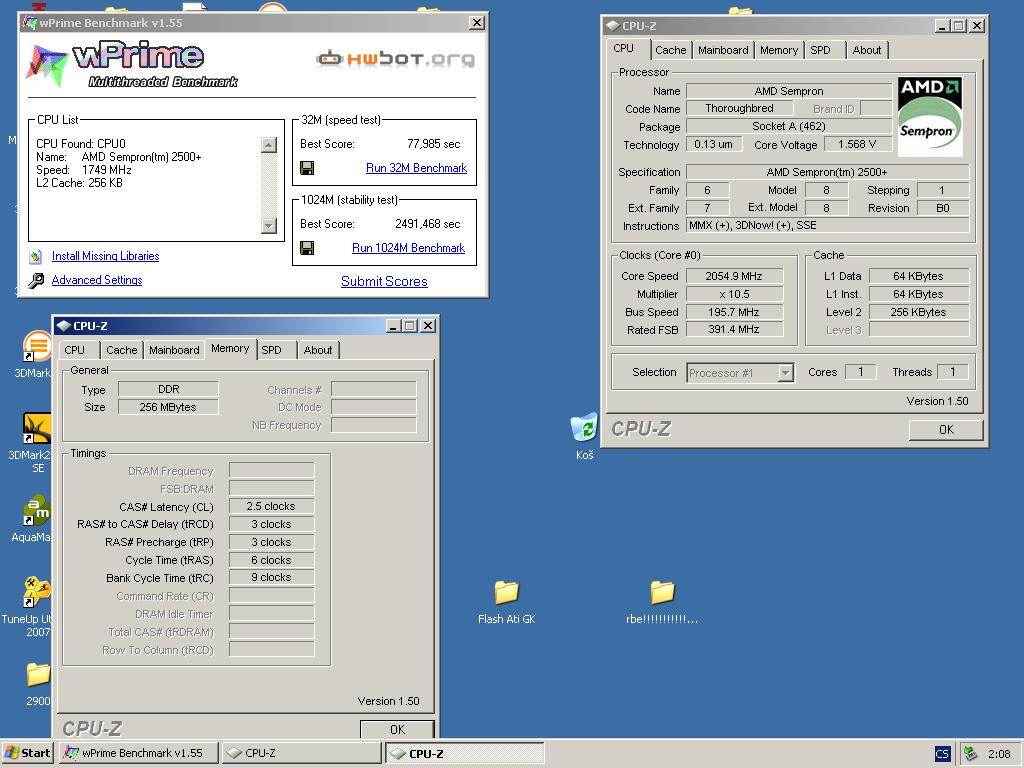
Task: Click the clock showing 2:08
Action: 999,754
